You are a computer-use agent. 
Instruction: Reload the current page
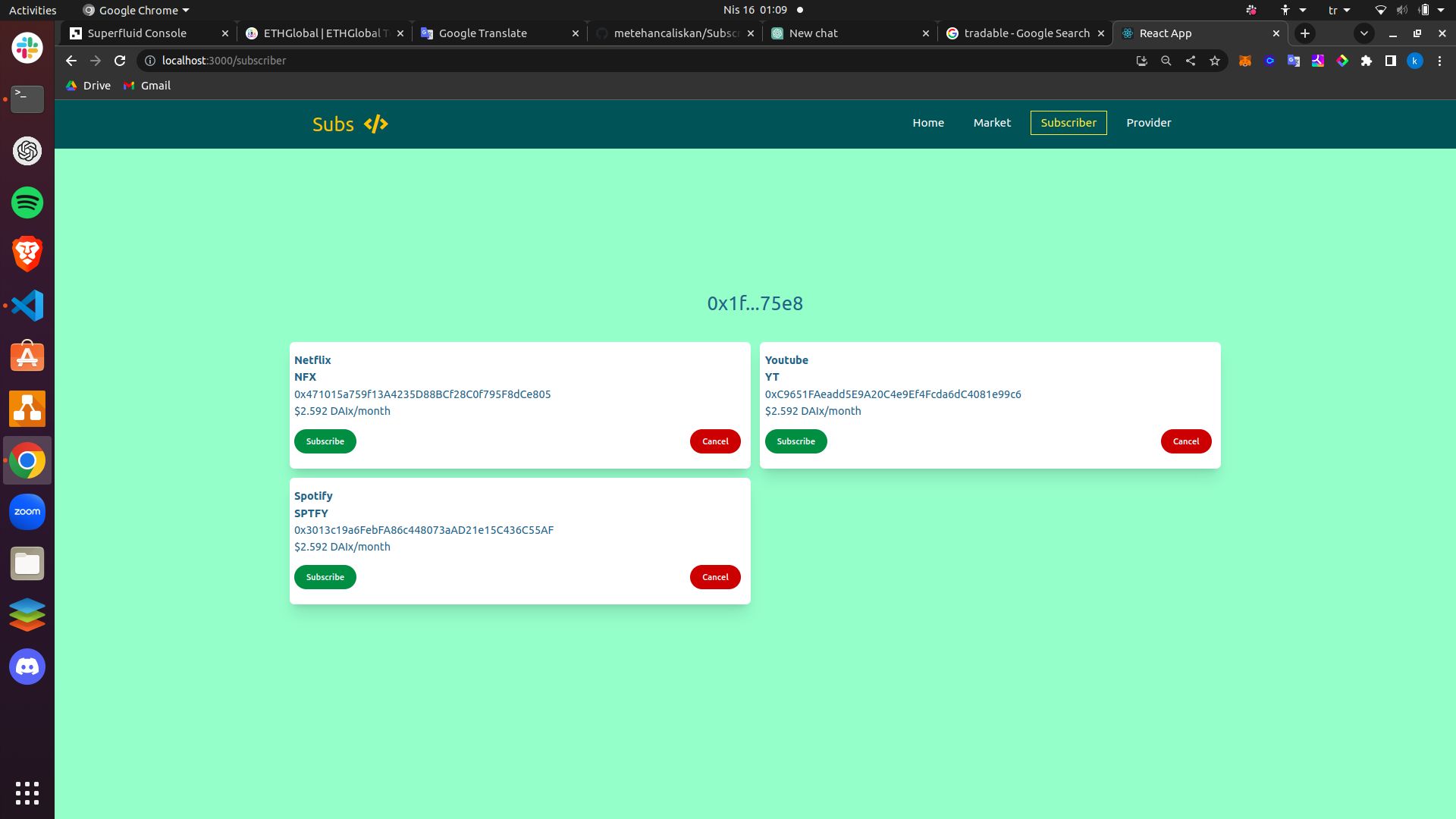120,61
